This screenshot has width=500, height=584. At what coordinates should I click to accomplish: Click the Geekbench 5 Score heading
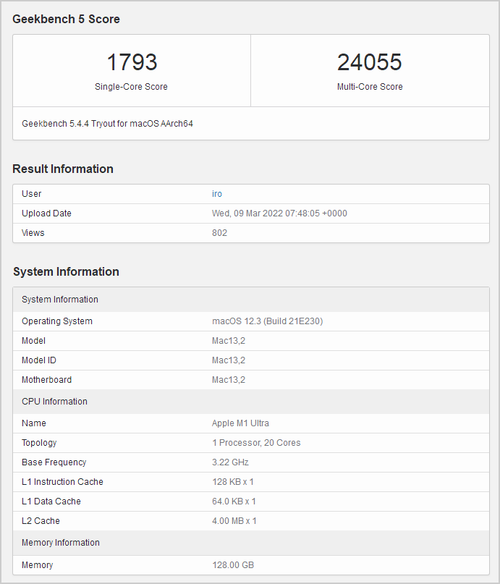(66, 19)
